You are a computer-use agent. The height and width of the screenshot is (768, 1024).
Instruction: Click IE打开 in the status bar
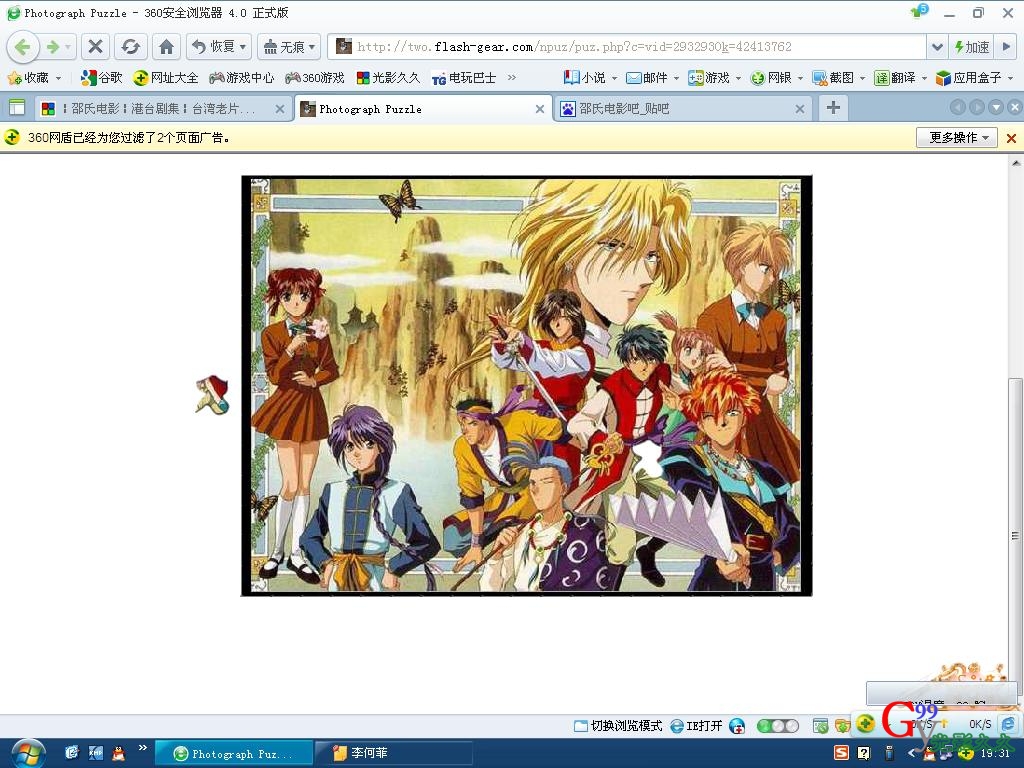point(696,726)
